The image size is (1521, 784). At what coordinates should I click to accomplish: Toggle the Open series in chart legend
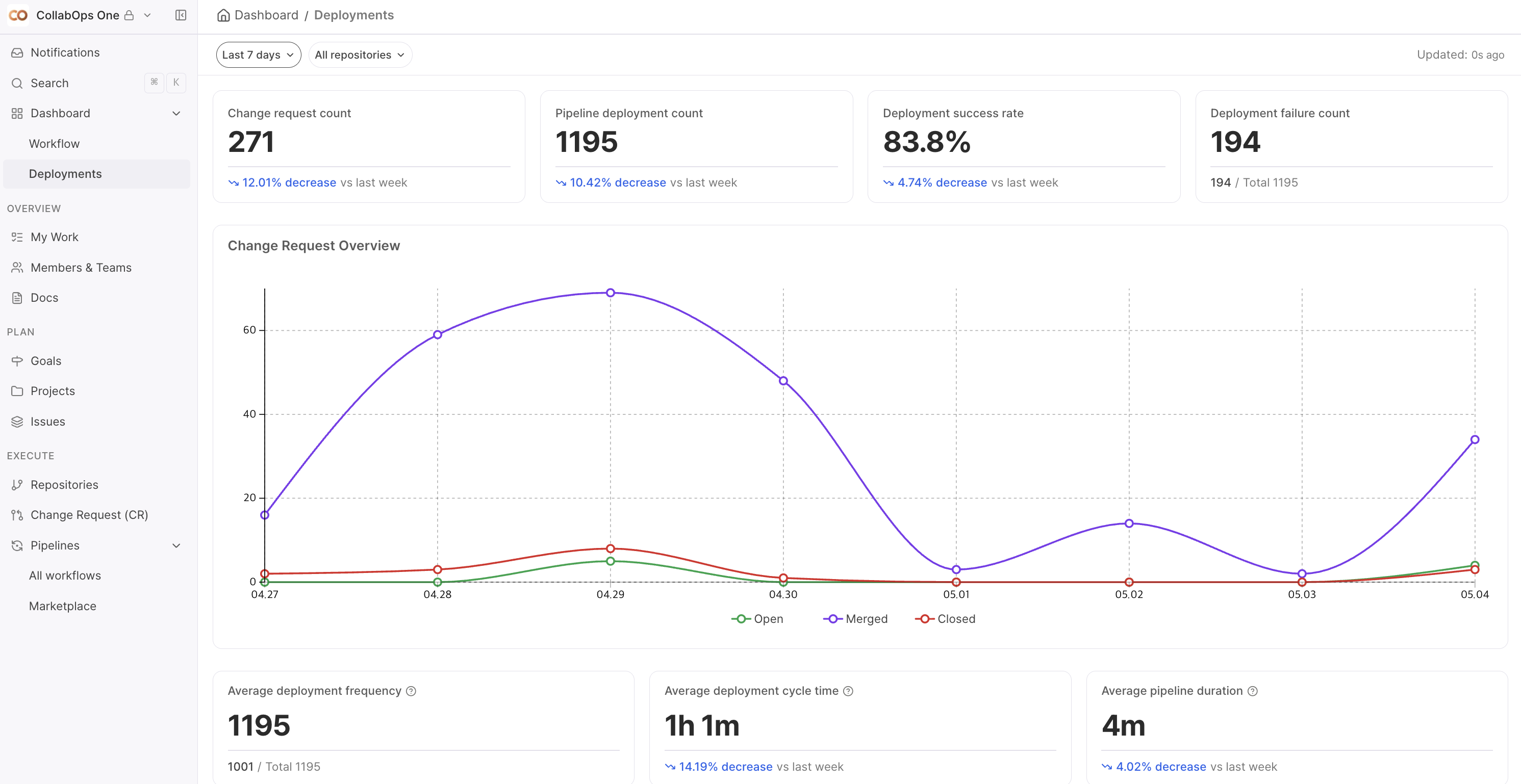pos(757,619)
